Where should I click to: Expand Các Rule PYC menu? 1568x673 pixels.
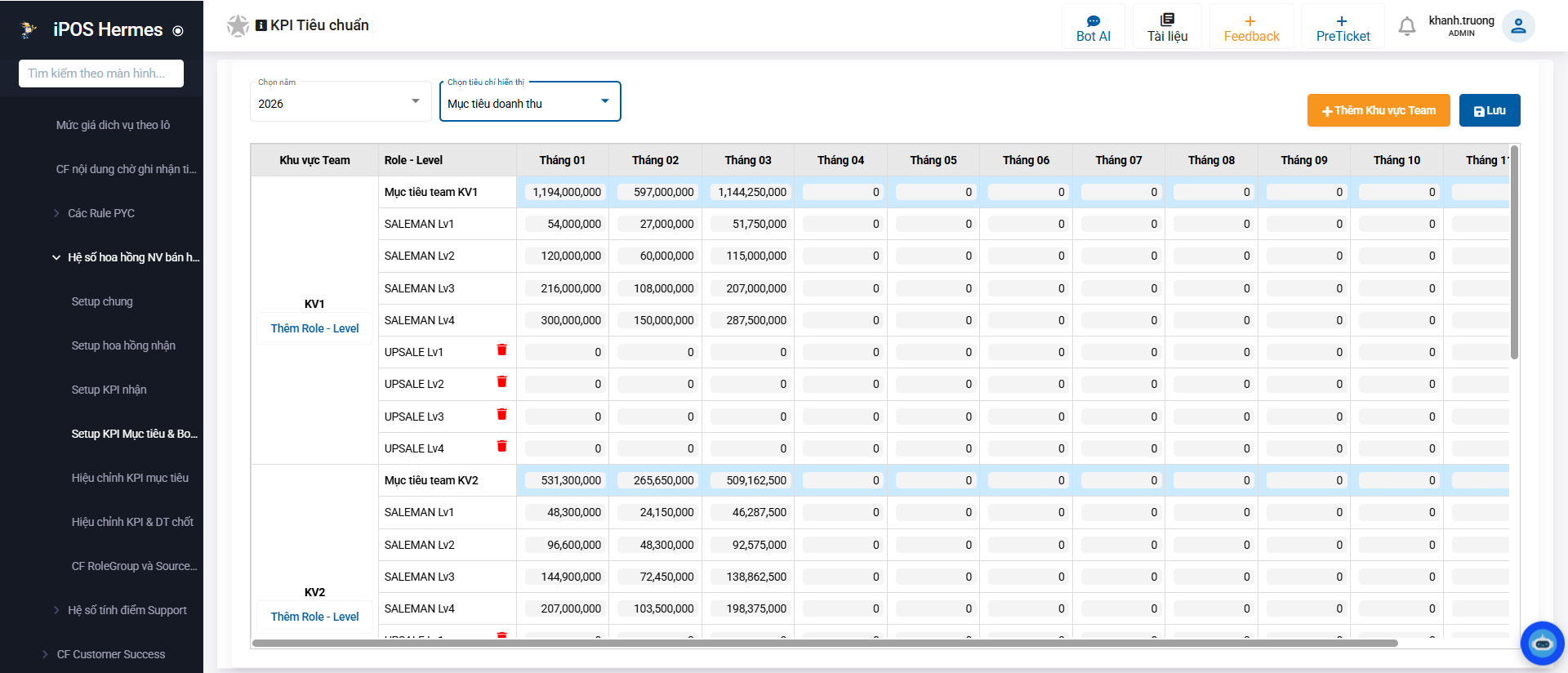[x=101, y=213]
